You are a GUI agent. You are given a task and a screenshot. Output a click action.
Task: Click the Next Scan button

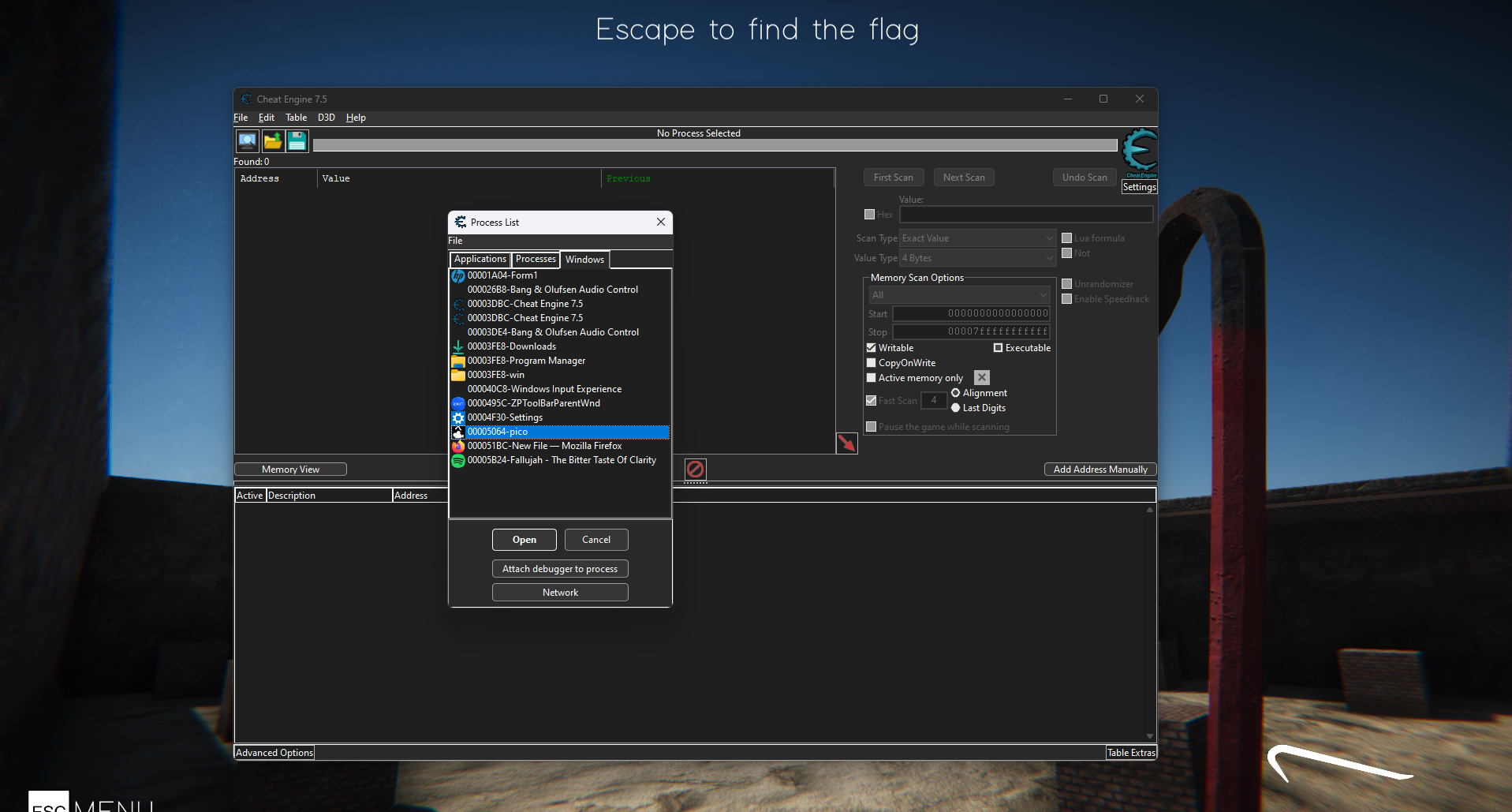pyautogui.click(x=964, y=178)
